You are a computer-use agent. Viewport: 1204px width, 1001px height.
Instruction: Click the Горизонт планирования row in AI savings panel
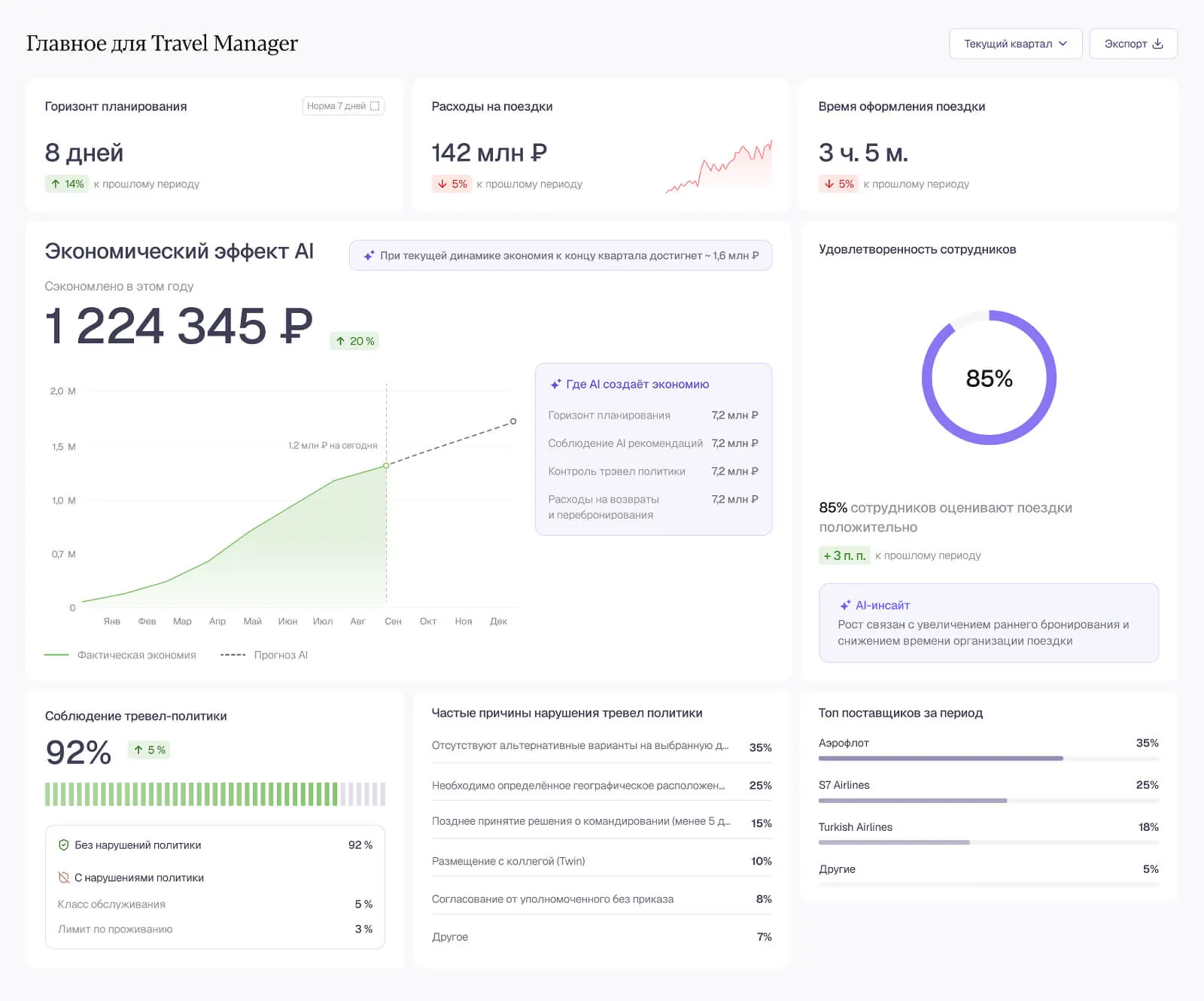pos(653,415)
